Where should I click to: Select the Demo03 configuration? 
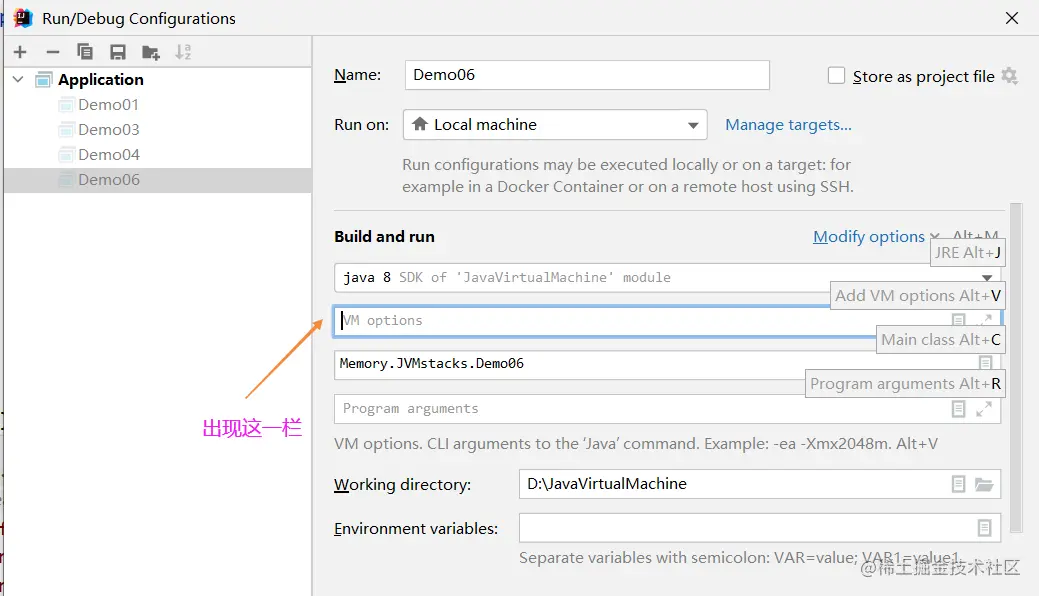coord(109,130)
